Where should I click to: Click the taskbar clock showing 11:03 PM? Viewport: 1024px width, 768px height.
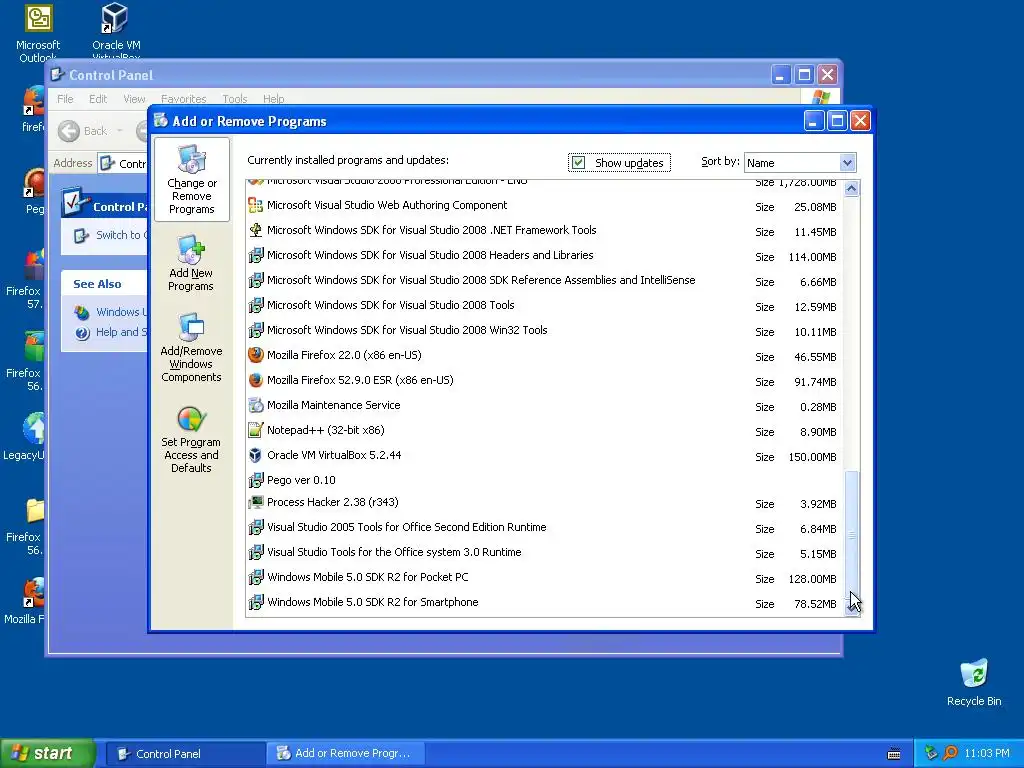click(x=987, y=753)
